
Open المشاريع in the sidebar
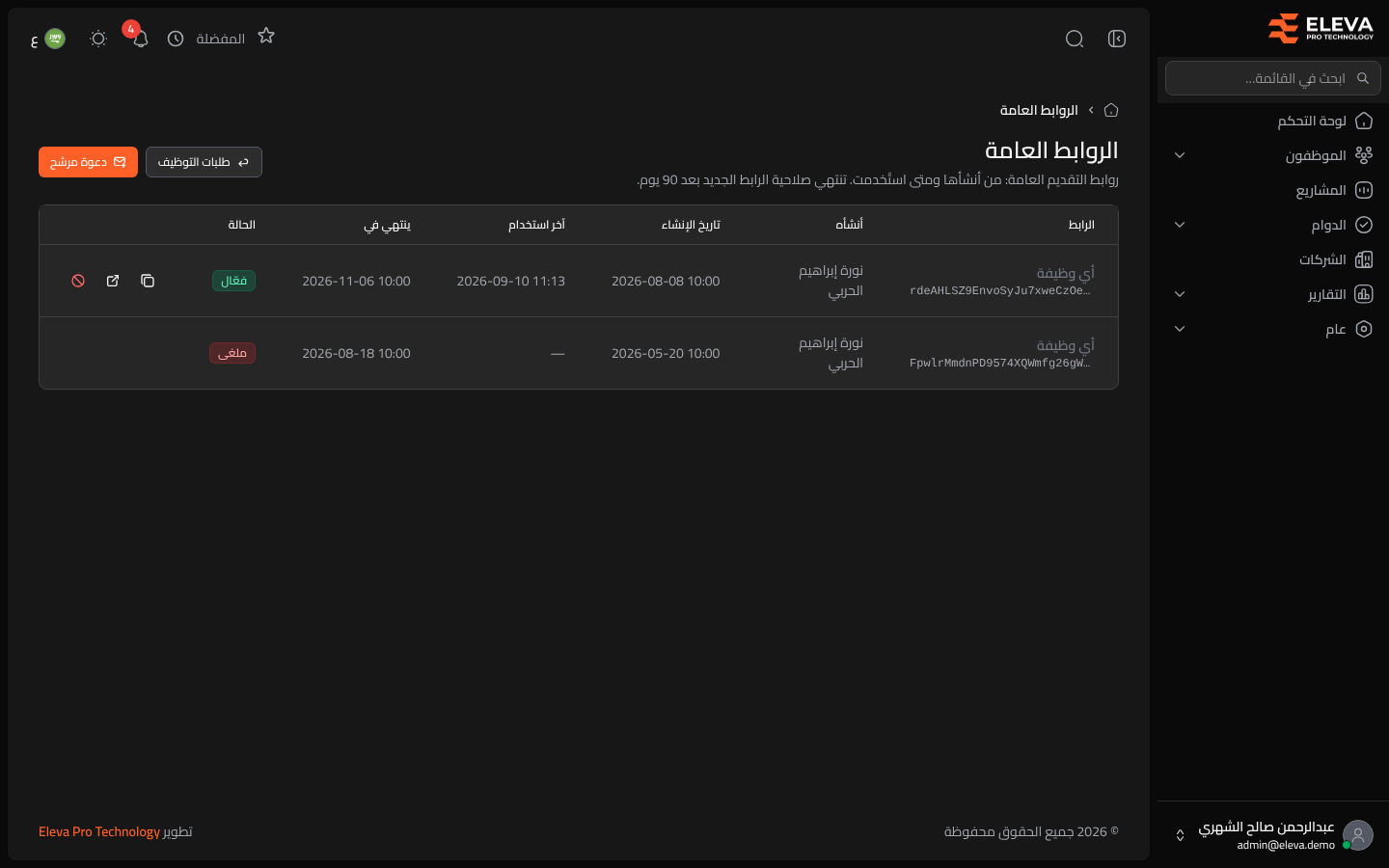point(1273,190)
